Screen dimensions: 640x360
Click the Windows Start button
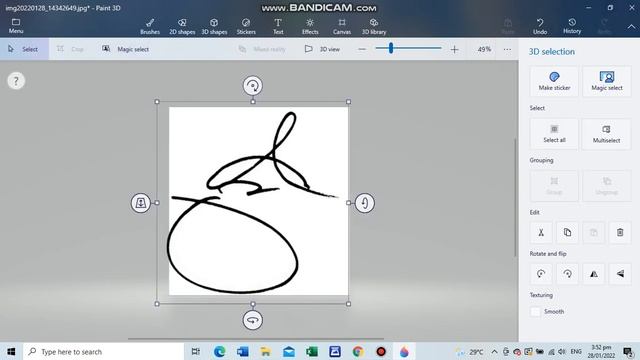[x=11, y=351]
